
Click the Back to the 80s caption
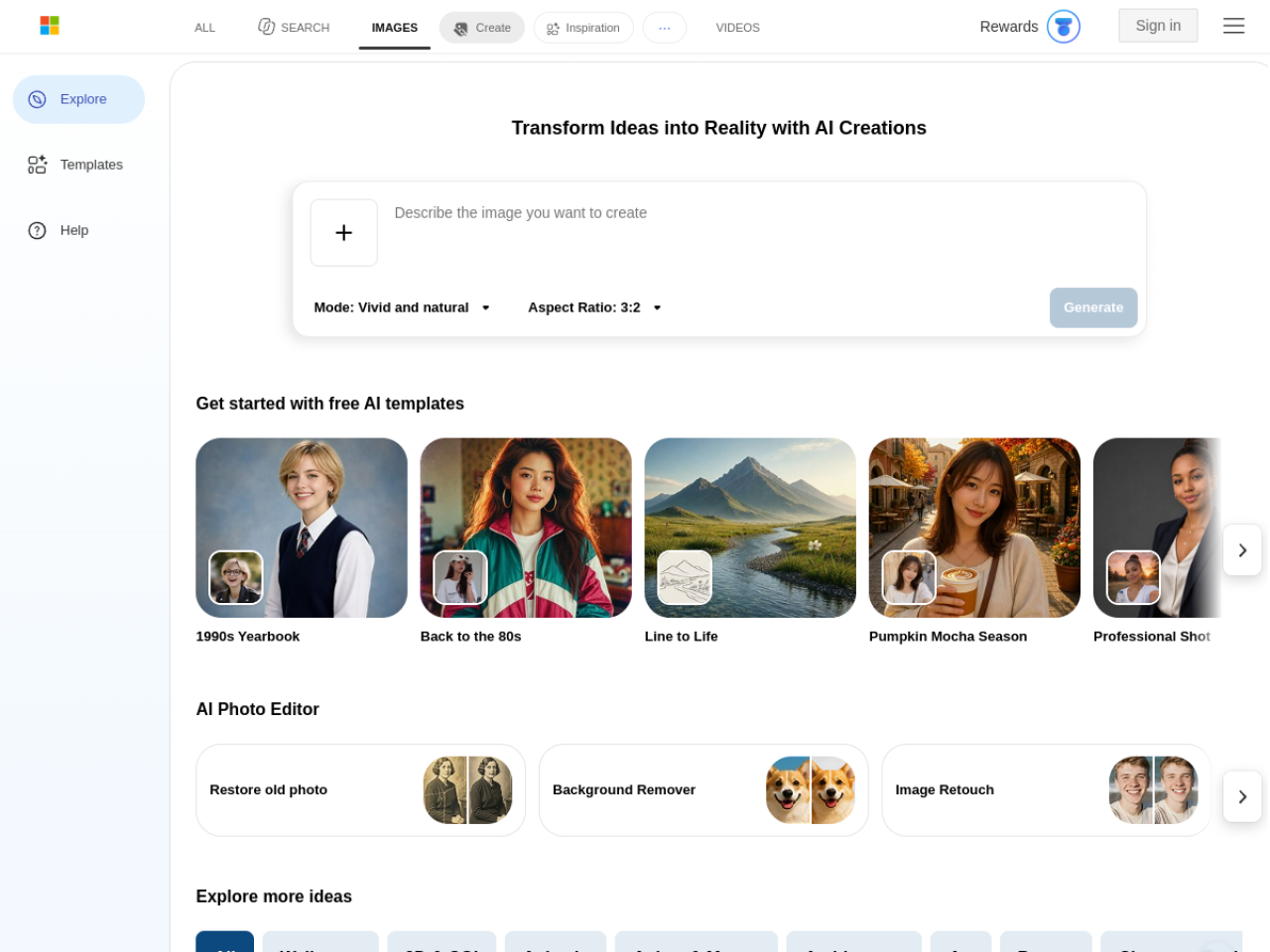[x=470, y=637]
